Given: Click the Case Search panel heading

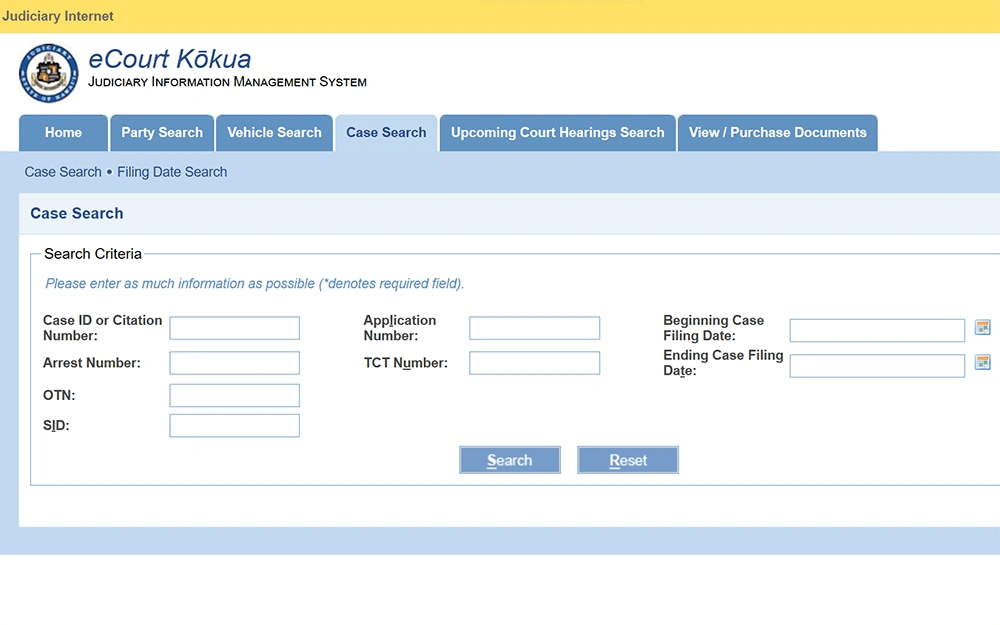Looking at the screenshot, I should tap(77, 213).
